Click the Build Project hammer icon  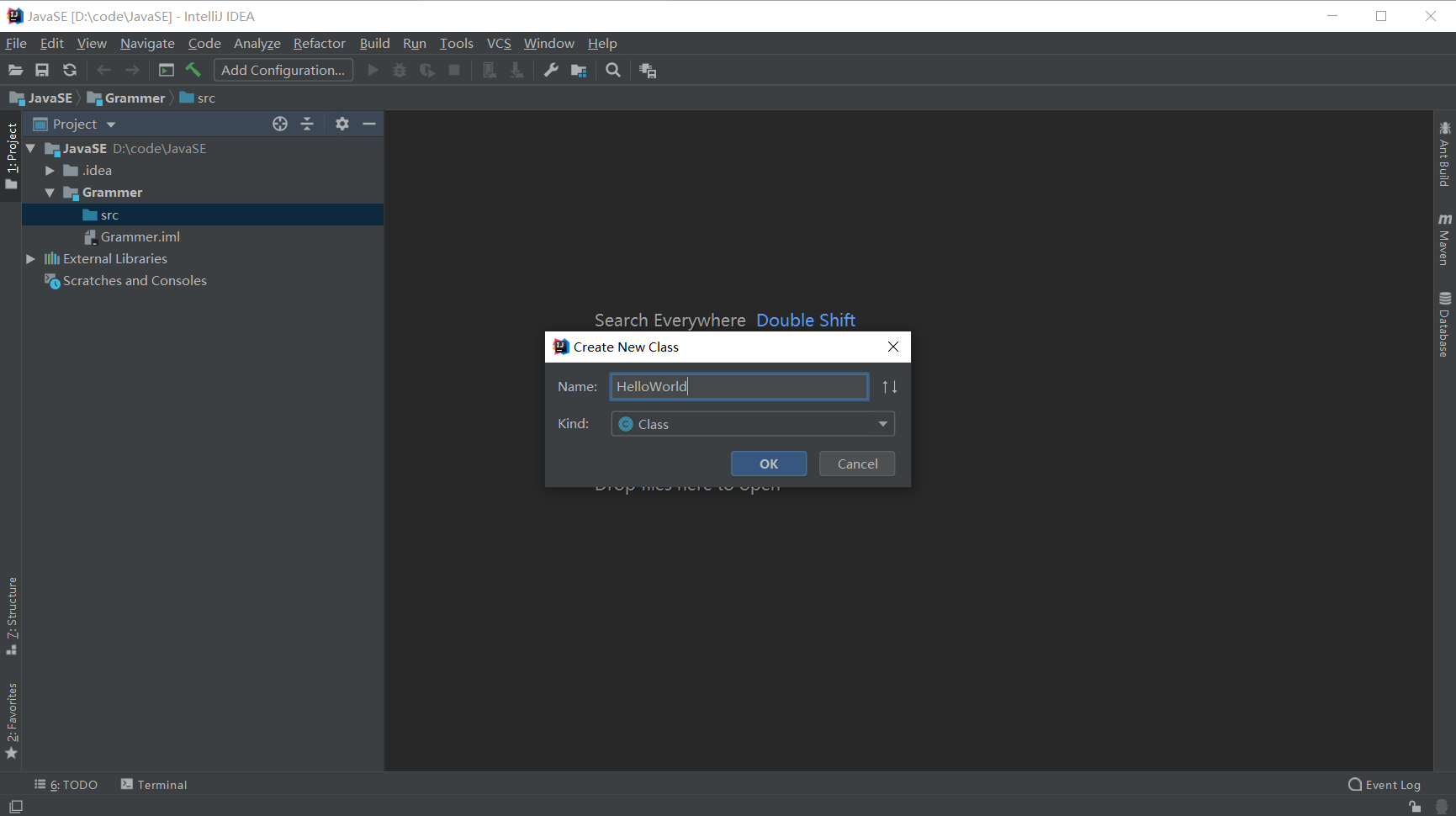coord(193,70)
